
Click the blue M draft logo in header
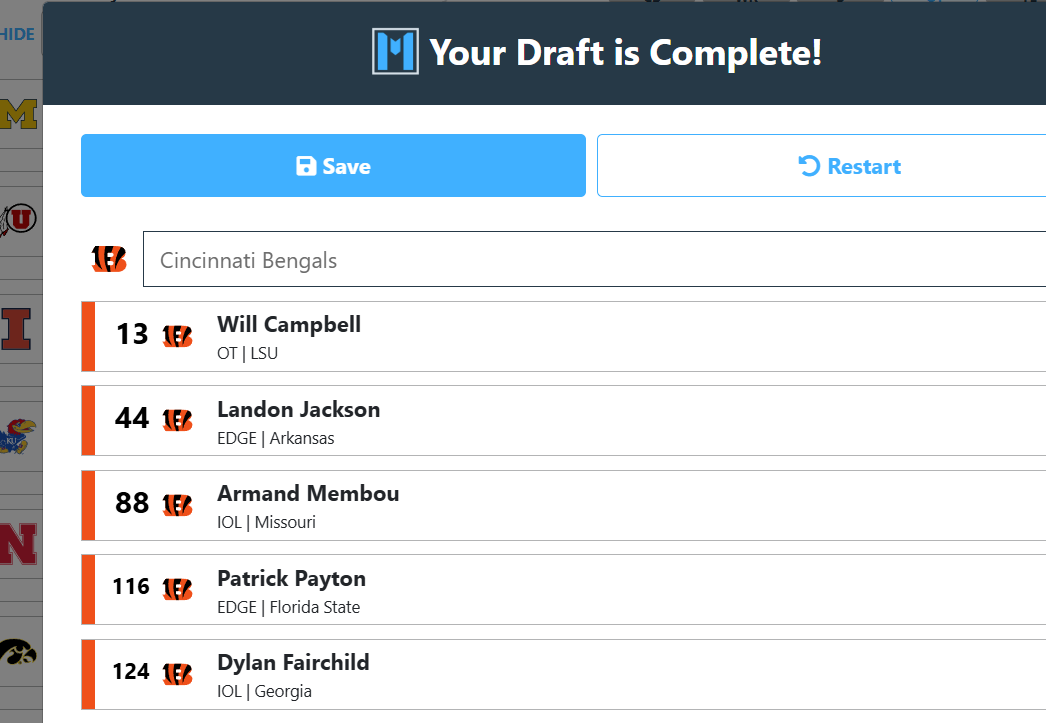[x=396, y=51]
